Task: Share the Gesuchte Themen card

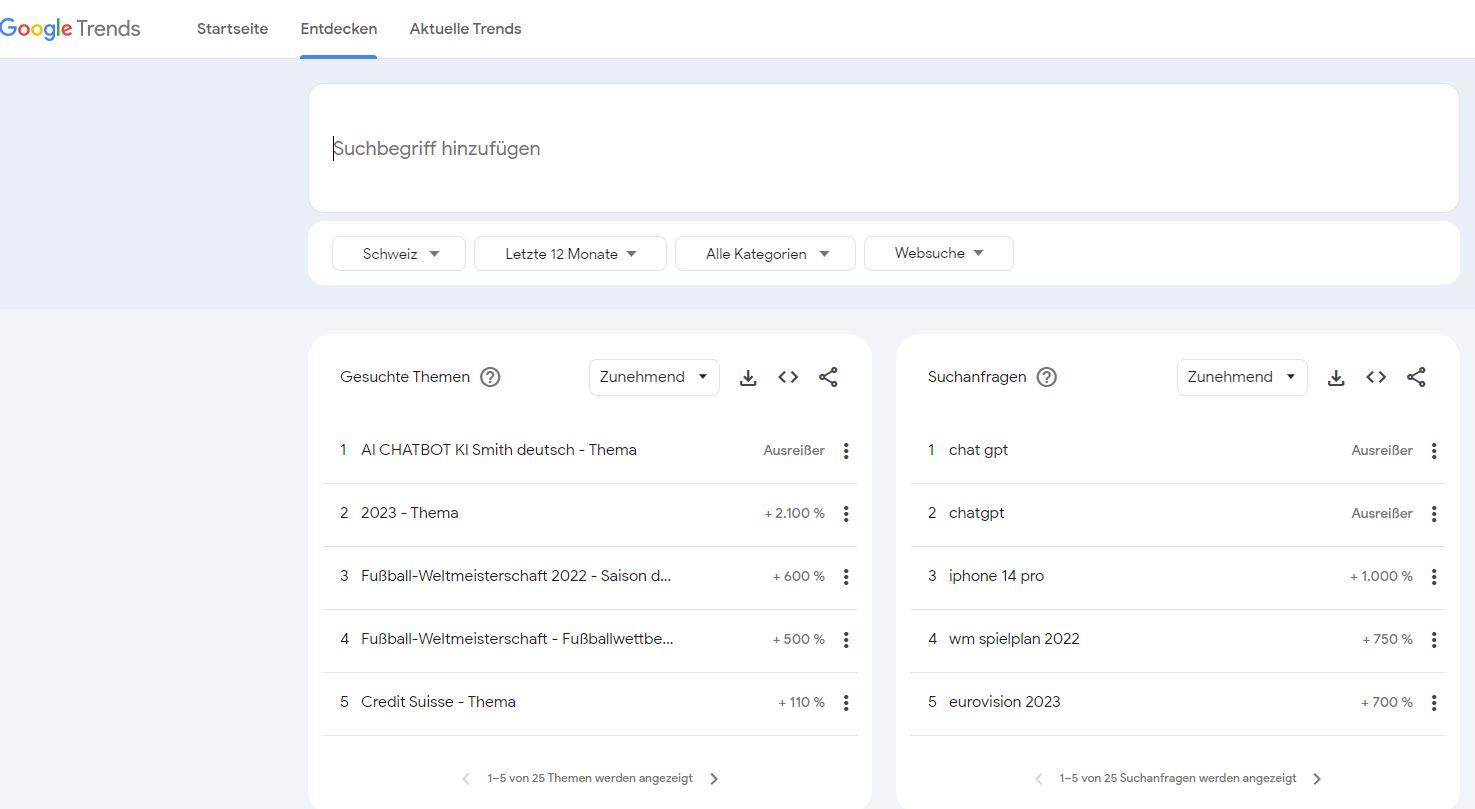Action: (x=828, y=377)
